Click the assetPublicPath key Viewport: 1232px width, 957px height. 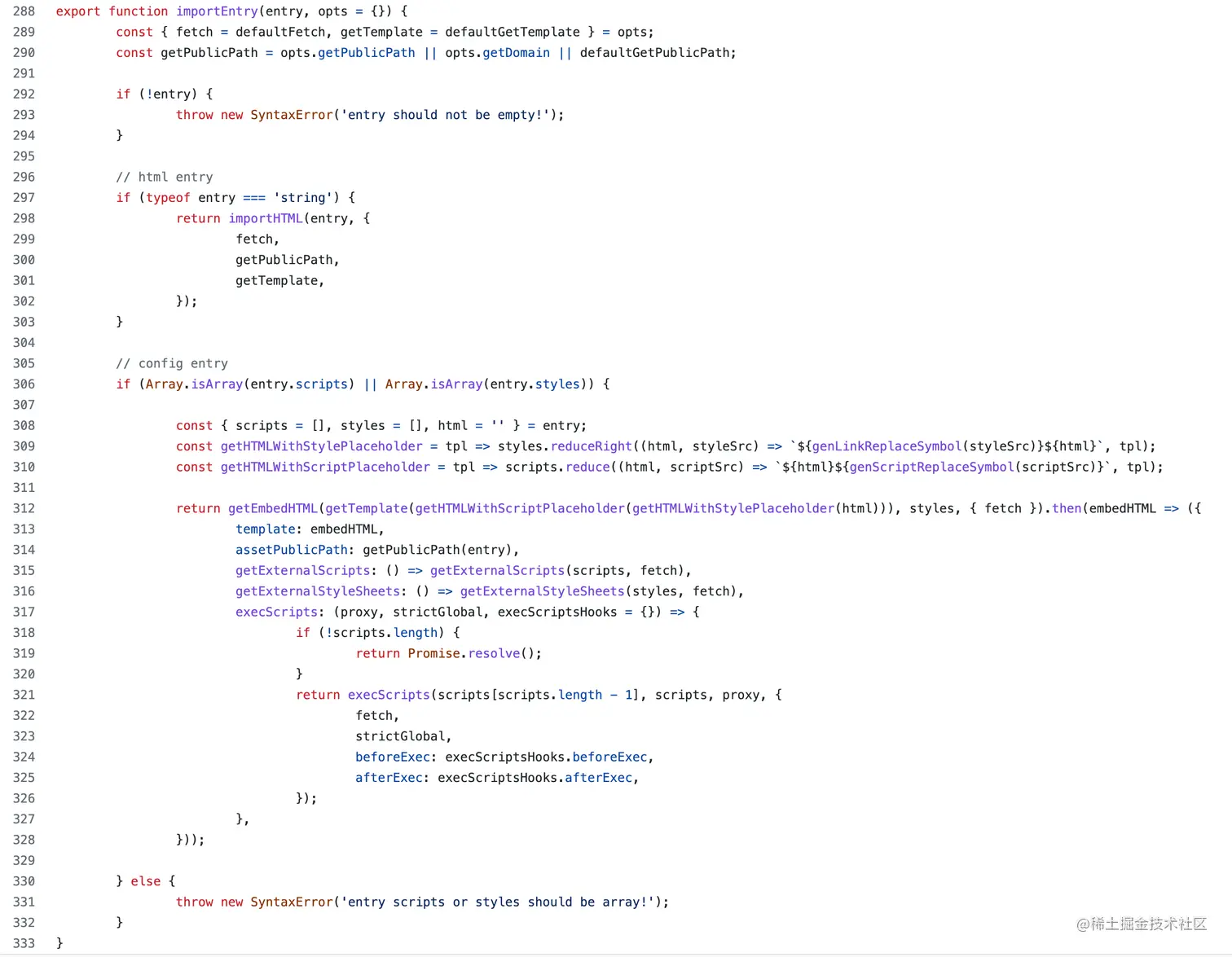coord(292,550)
